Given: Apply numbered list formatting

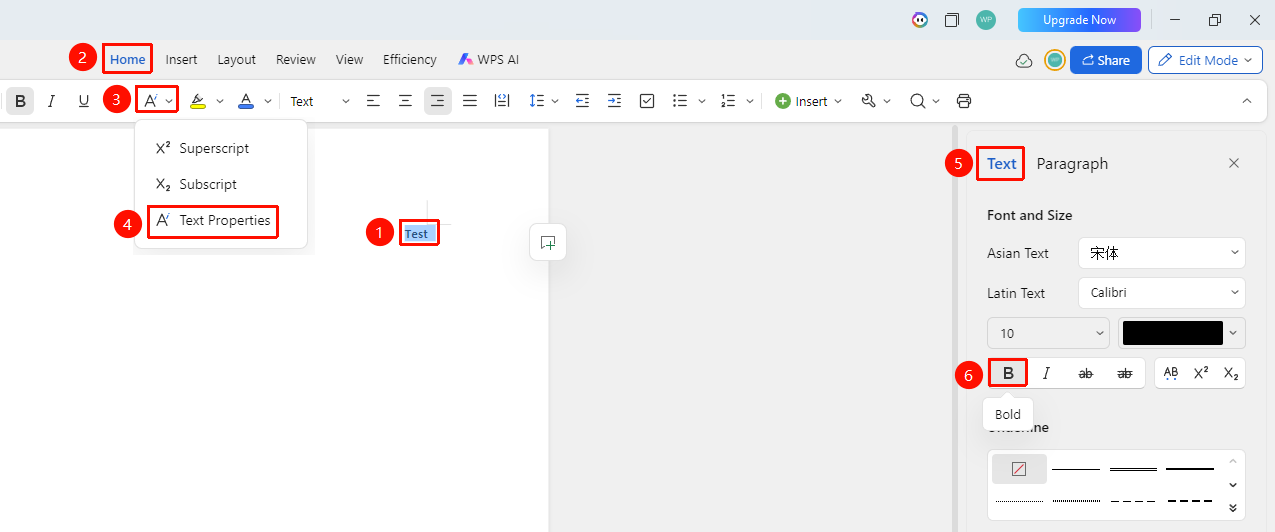Looking at the screenshot, I should point(728,101).
